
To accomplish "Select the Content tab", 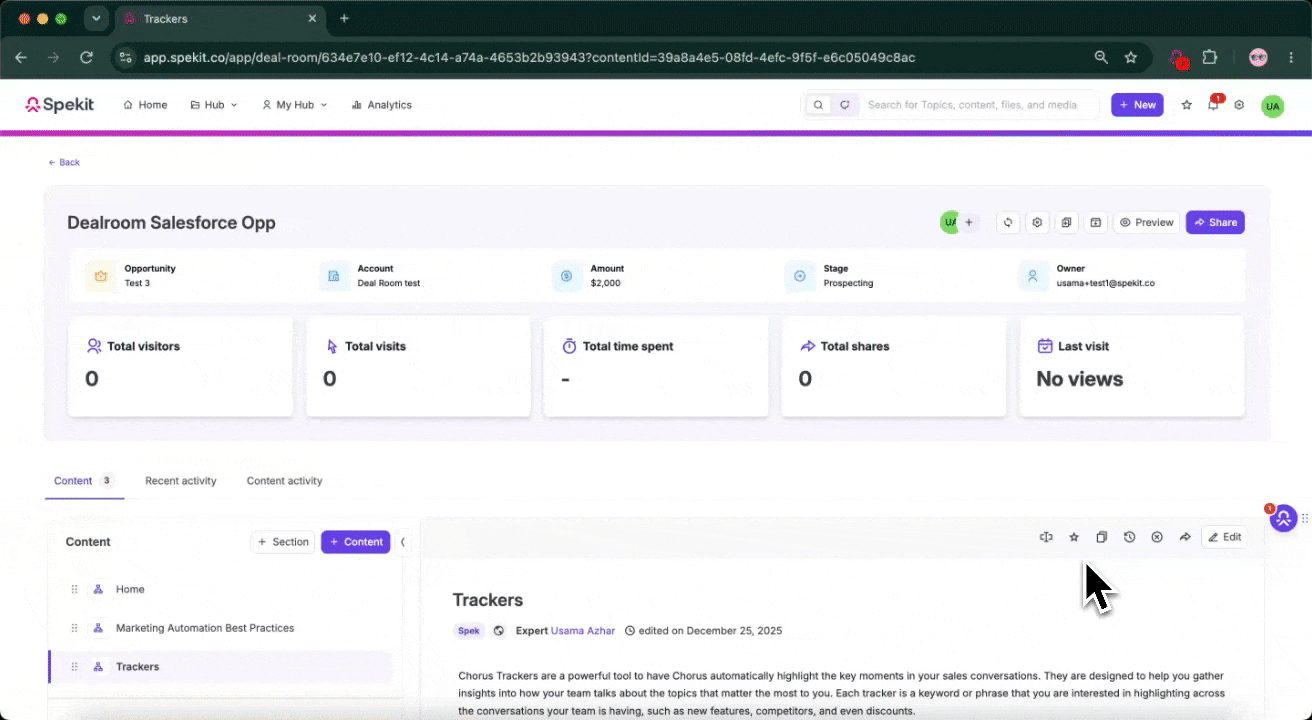I will point(84,481).
